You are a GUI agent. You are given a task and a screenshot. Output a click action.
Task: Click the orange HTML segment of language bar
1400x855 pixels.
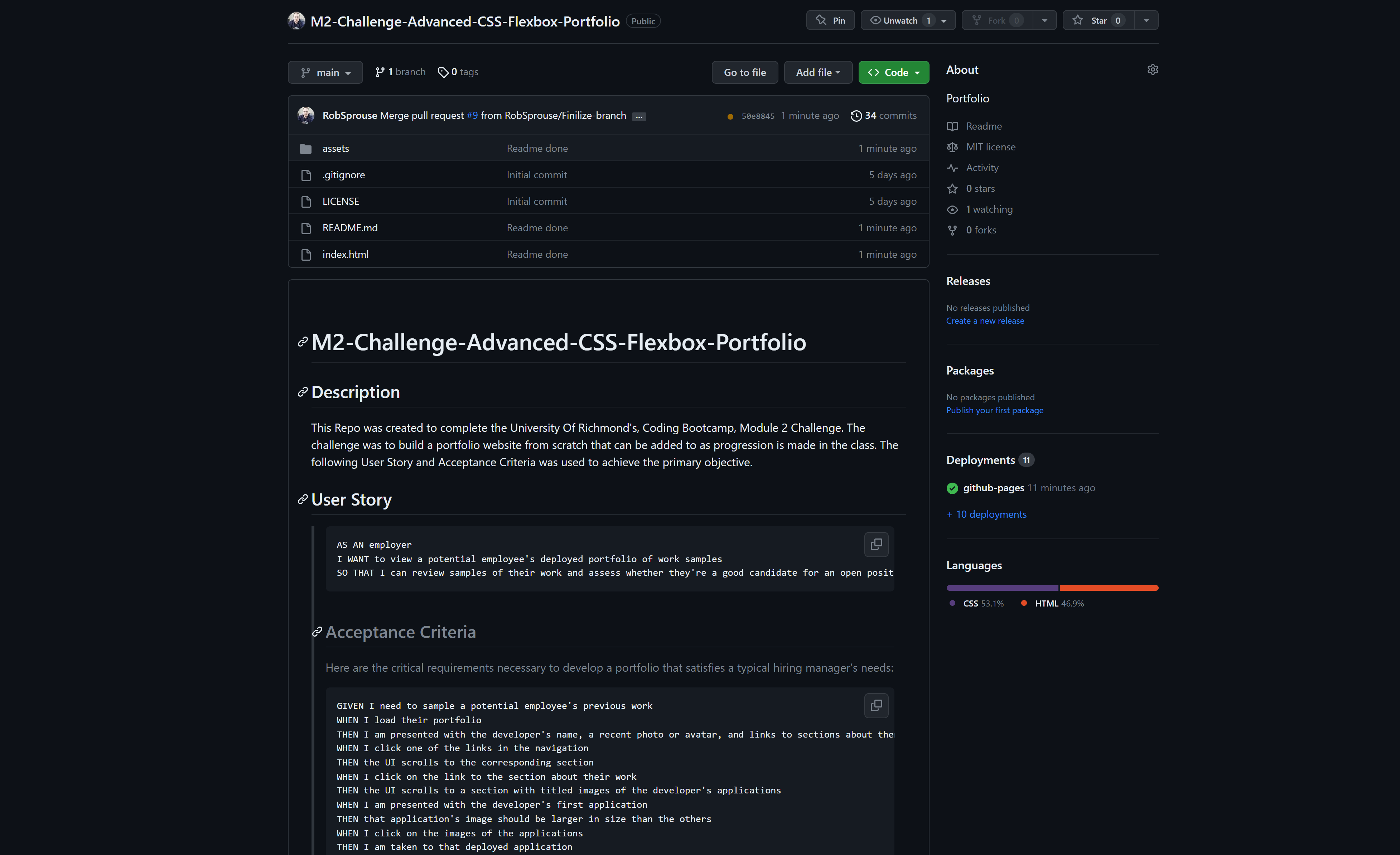[x=1109, y=588]
